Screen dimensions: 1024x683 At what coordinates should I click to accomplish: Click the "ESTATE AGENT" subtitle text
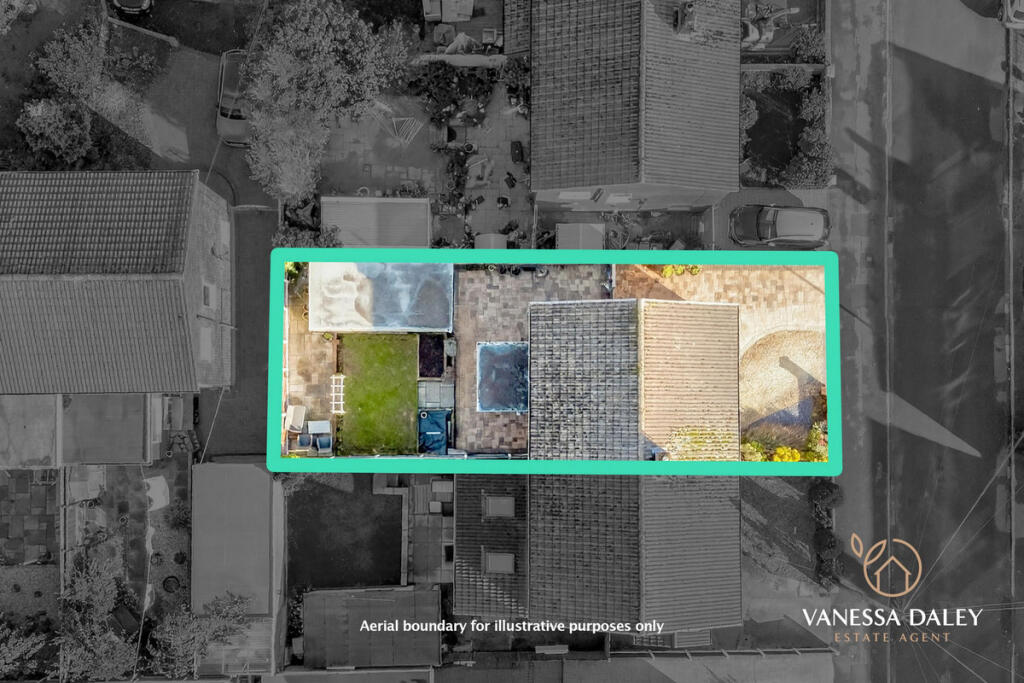891,637
